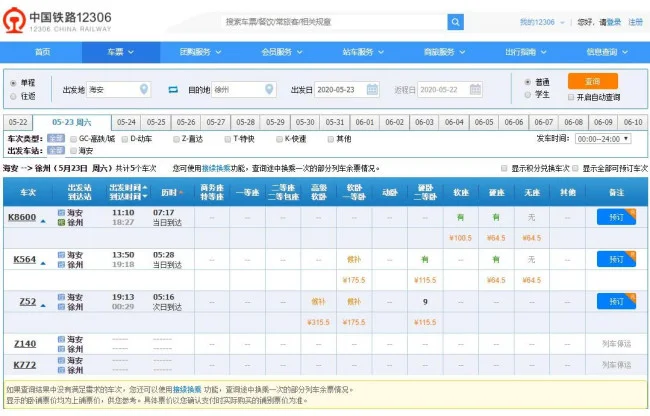Viewport: 650px width, 416px height.
Task: Check the 其他 train type filter
Action: click(x=330, y=139)
